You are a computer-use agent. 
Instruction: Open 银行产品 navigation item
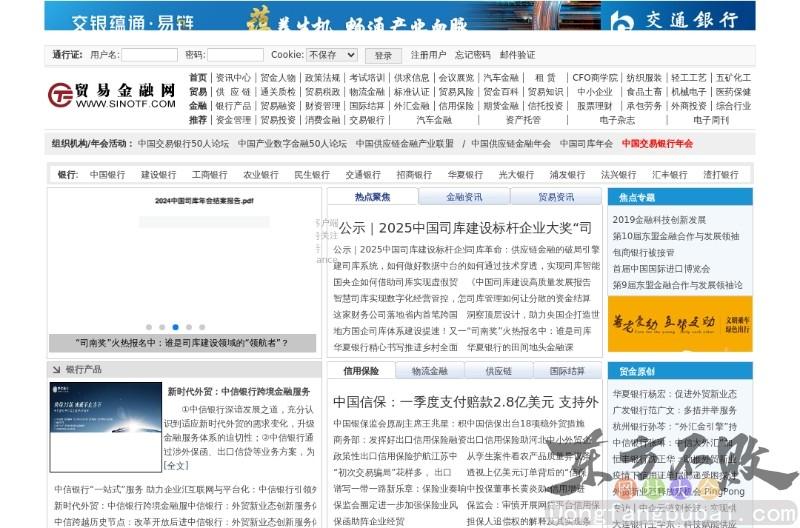click(x=234, y=106)
